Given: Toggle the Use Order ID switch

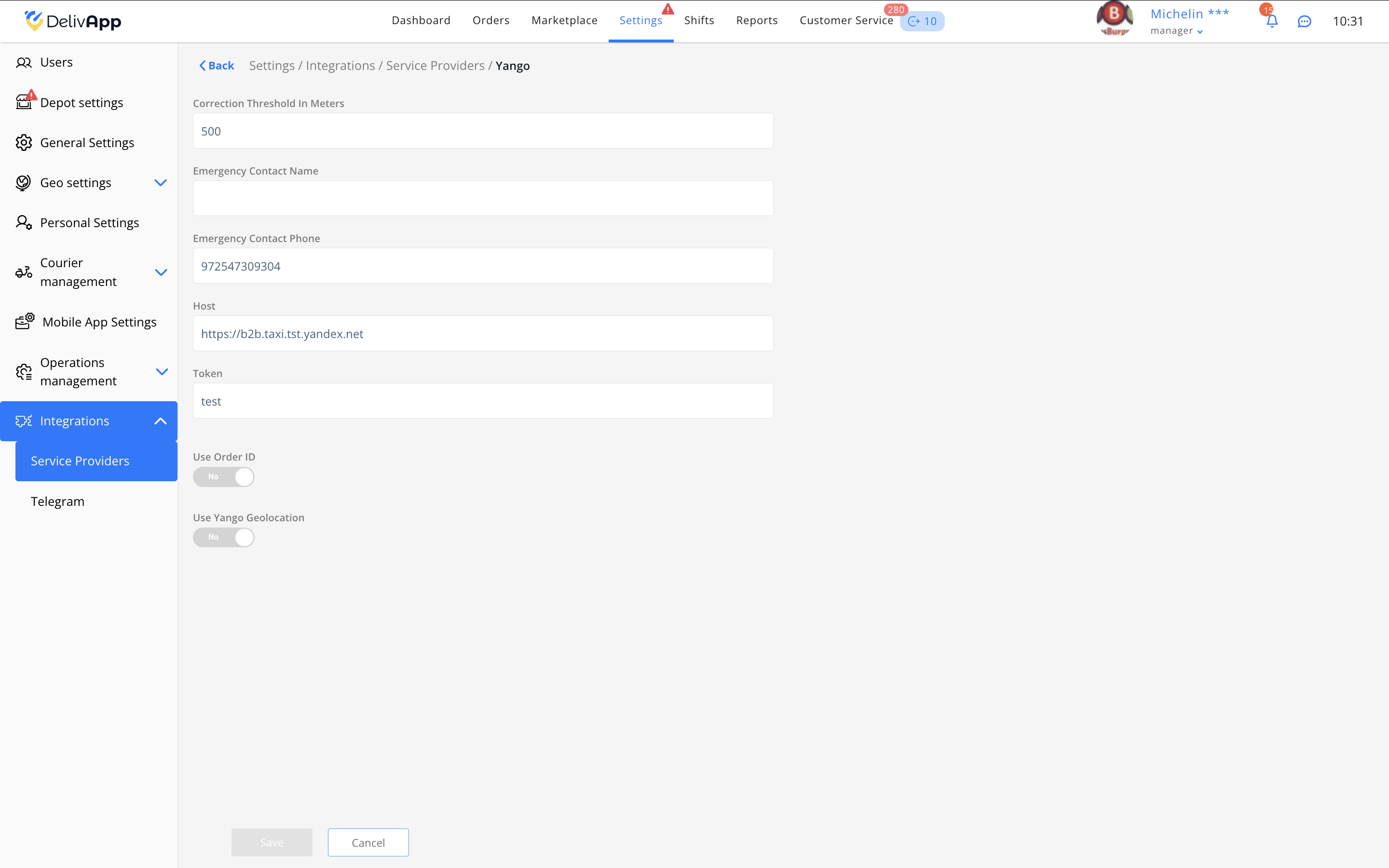Looking at the screenshot, I should point(223,476).
